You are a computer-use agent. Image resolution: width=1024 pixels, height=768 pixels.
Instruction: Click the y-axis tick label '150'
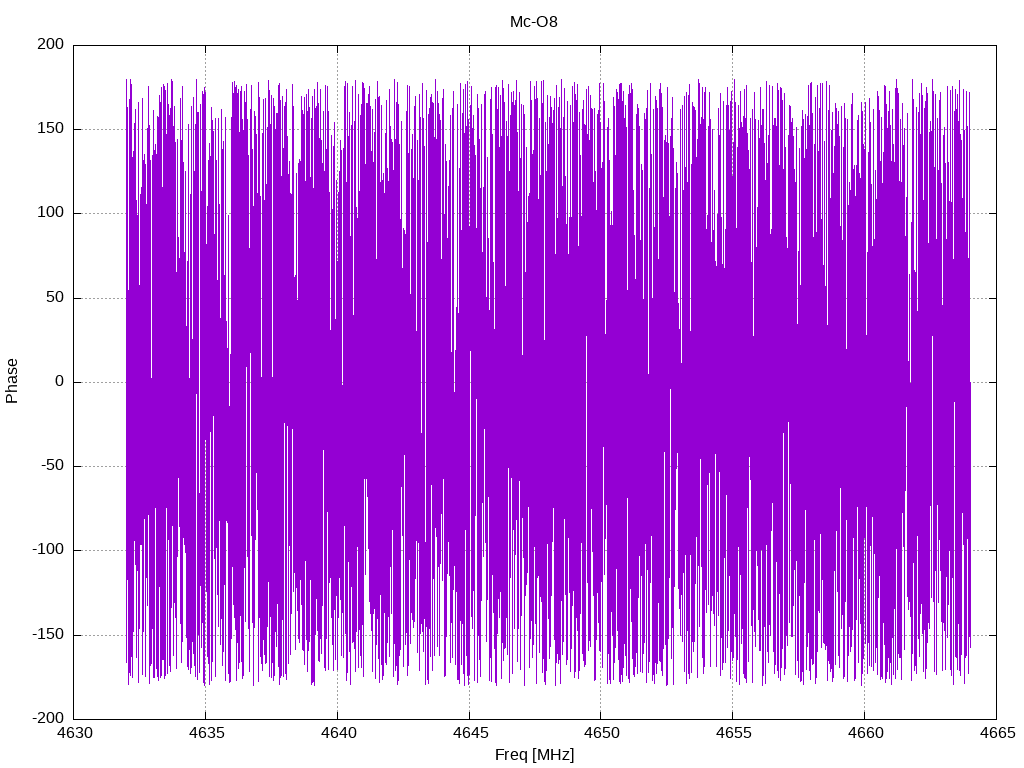(x=51, y=129)
